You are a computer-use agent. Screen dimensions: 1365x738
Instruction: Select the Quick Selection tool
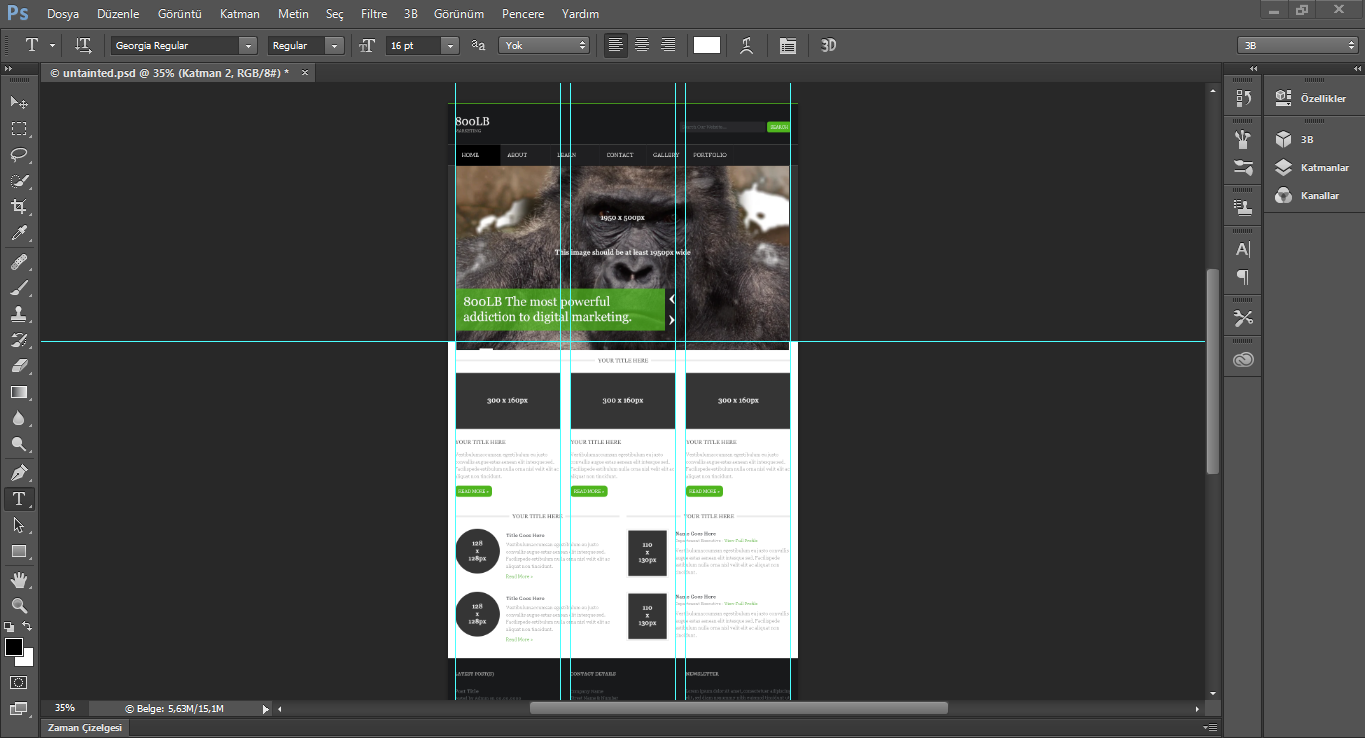pyautogui.click(x=19, y=181)
